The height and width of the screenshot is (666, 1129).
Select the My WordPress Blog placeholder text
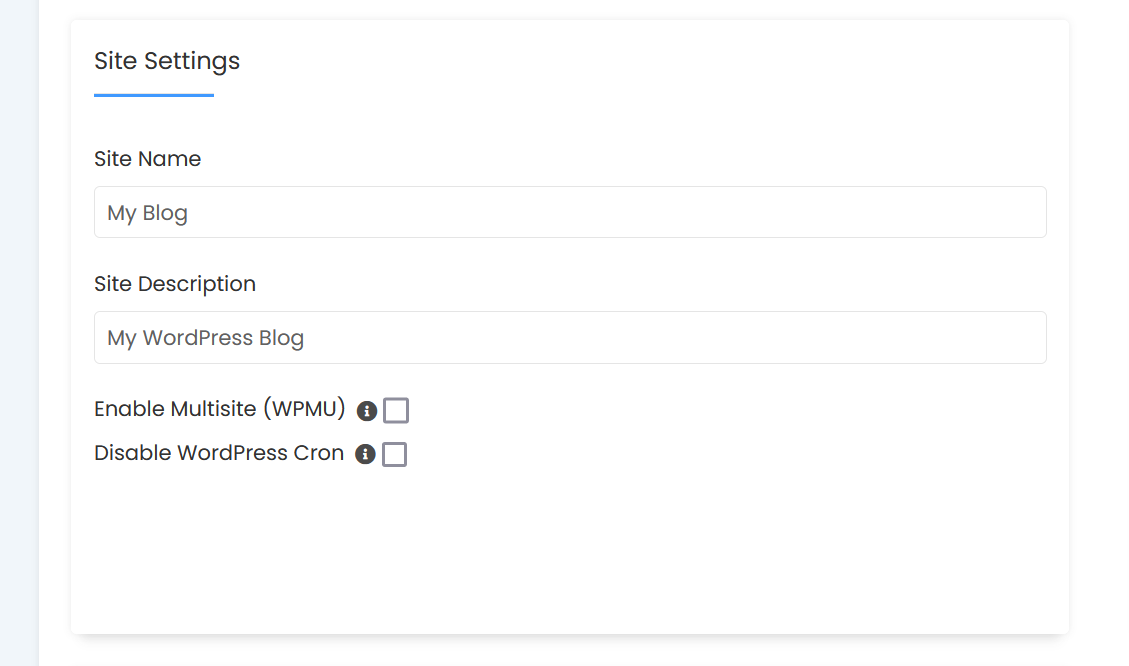(x=206, y=338)
